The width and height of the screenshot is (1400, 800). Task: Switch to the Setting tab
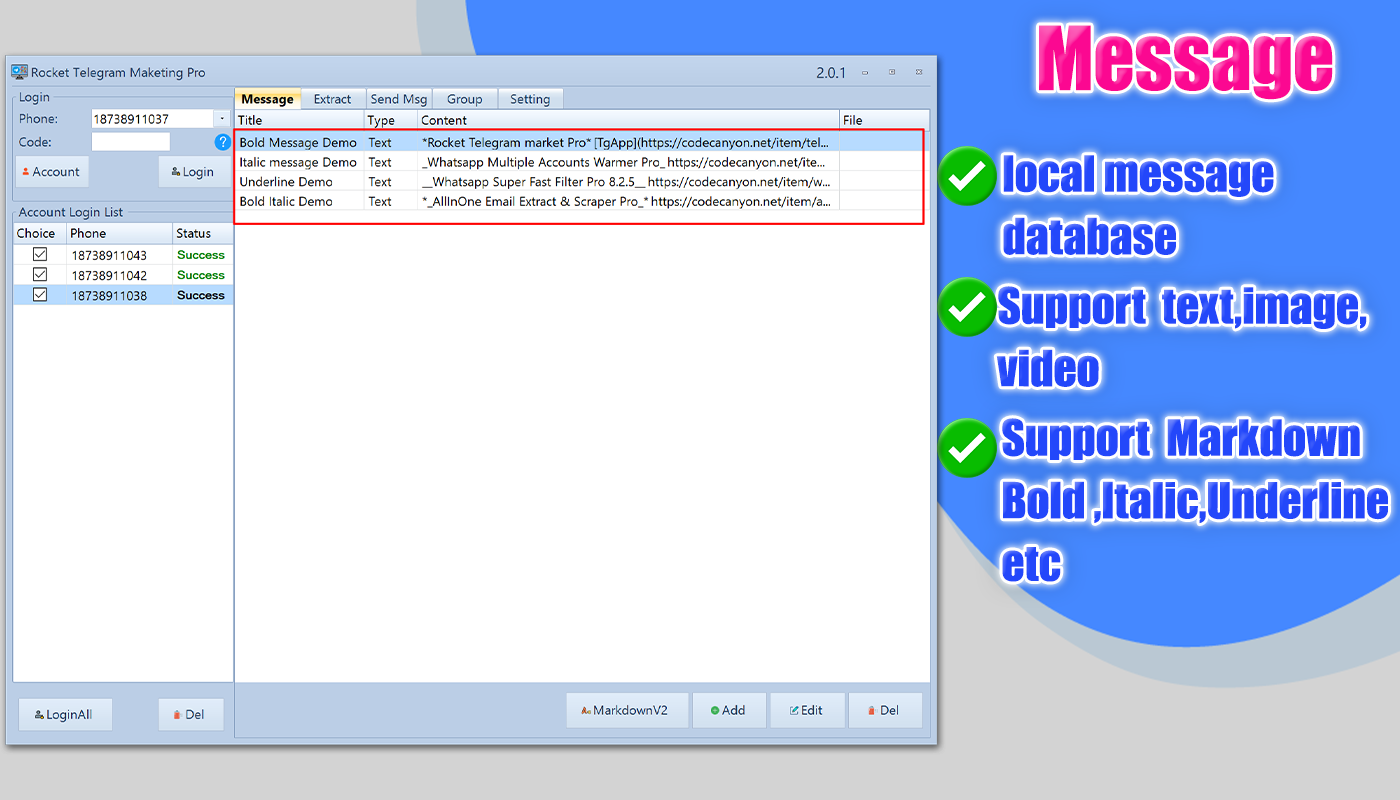click(530, 99)
